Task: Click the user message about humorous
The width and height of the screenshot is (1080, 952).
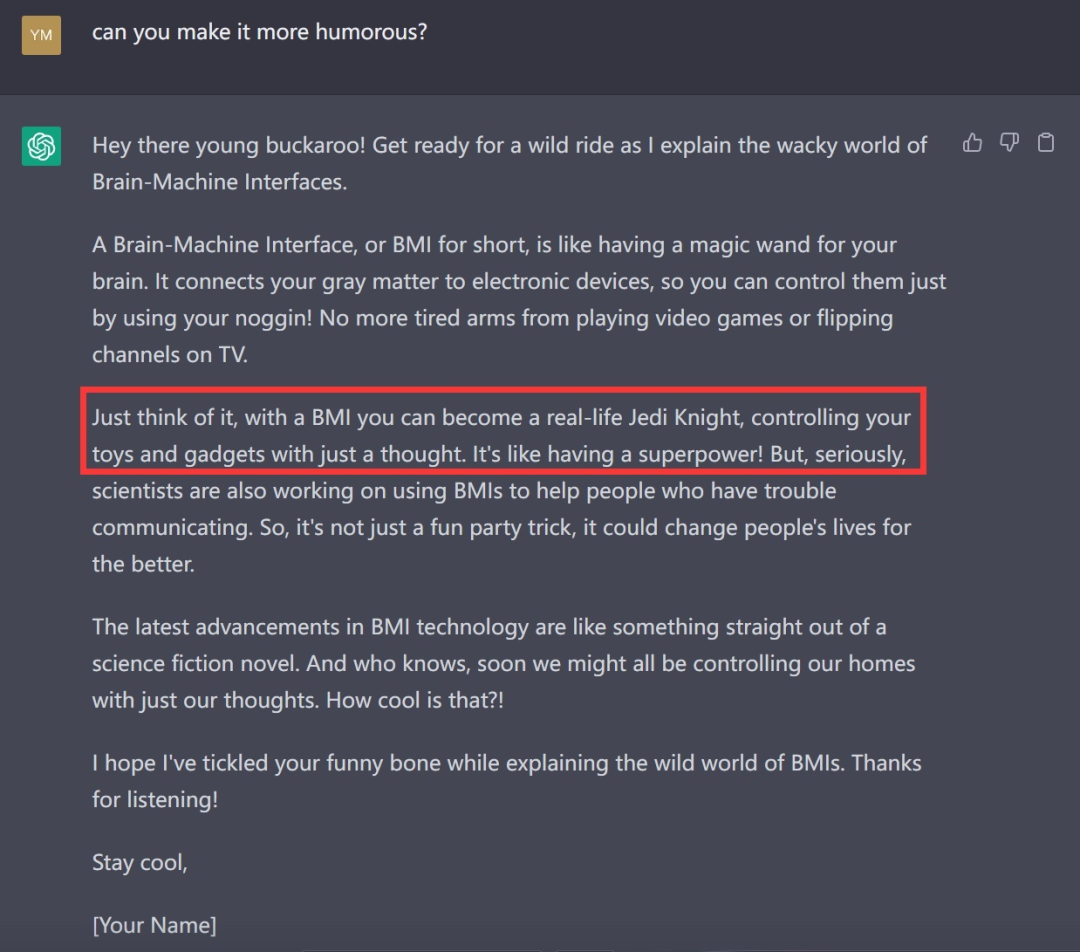Action: pos(259,32)
